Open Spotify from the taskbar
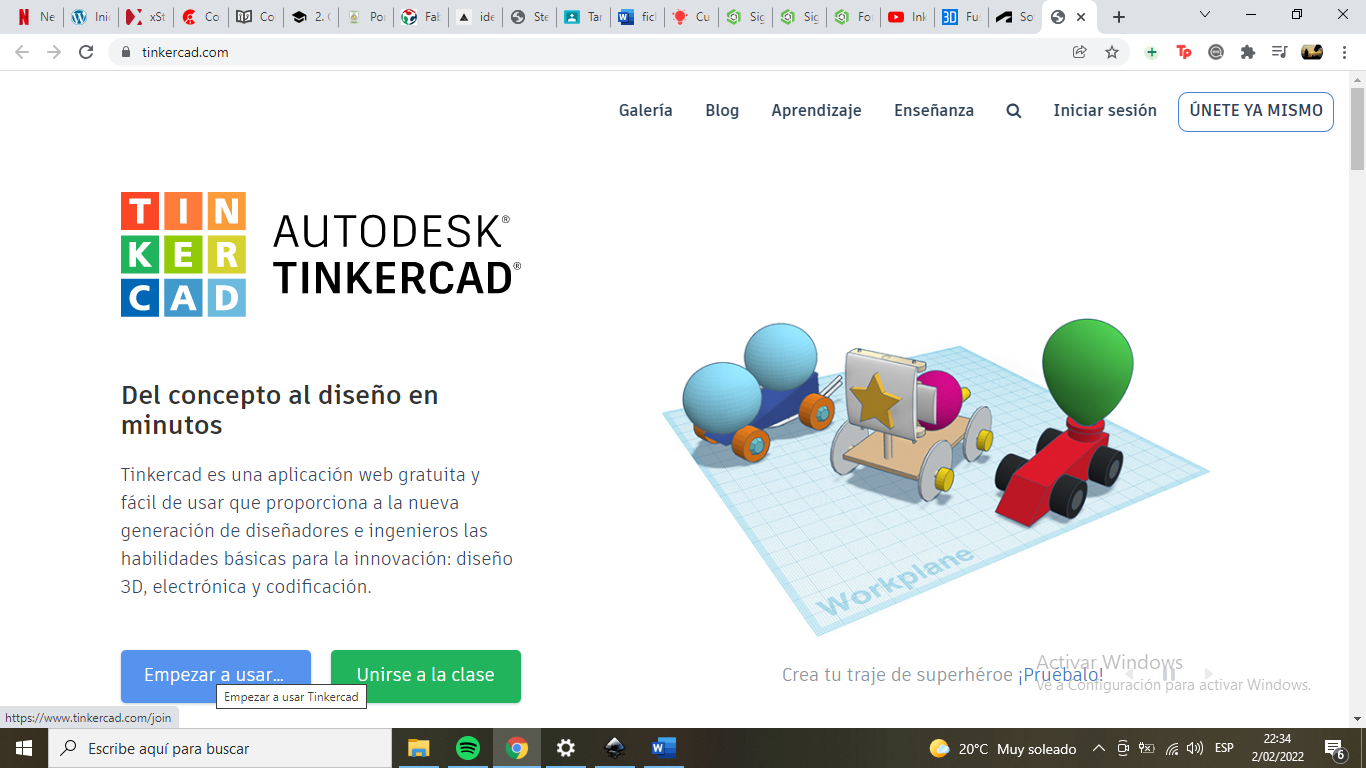The height and width of the screenshot is (768, 1366). tap(467, 748)
